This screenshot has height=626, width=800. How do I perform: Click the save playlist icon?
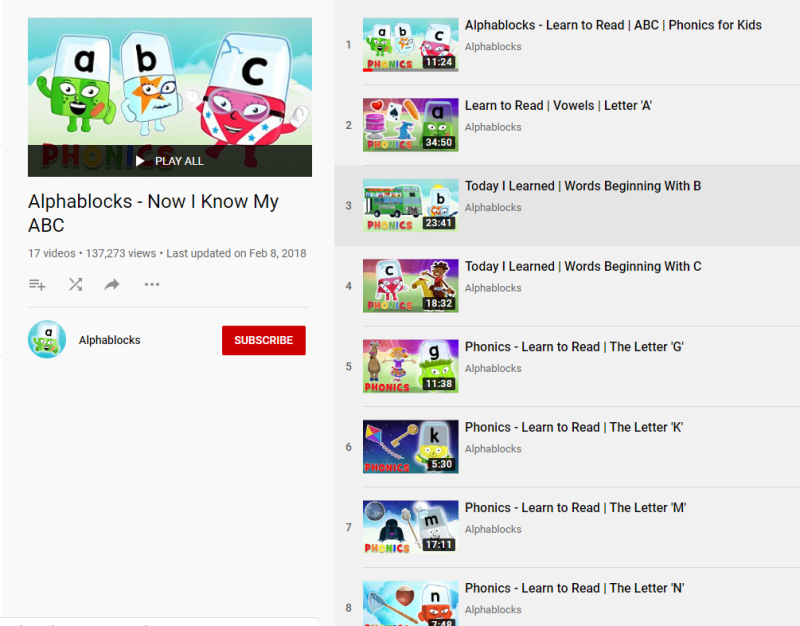pos(37,284)
